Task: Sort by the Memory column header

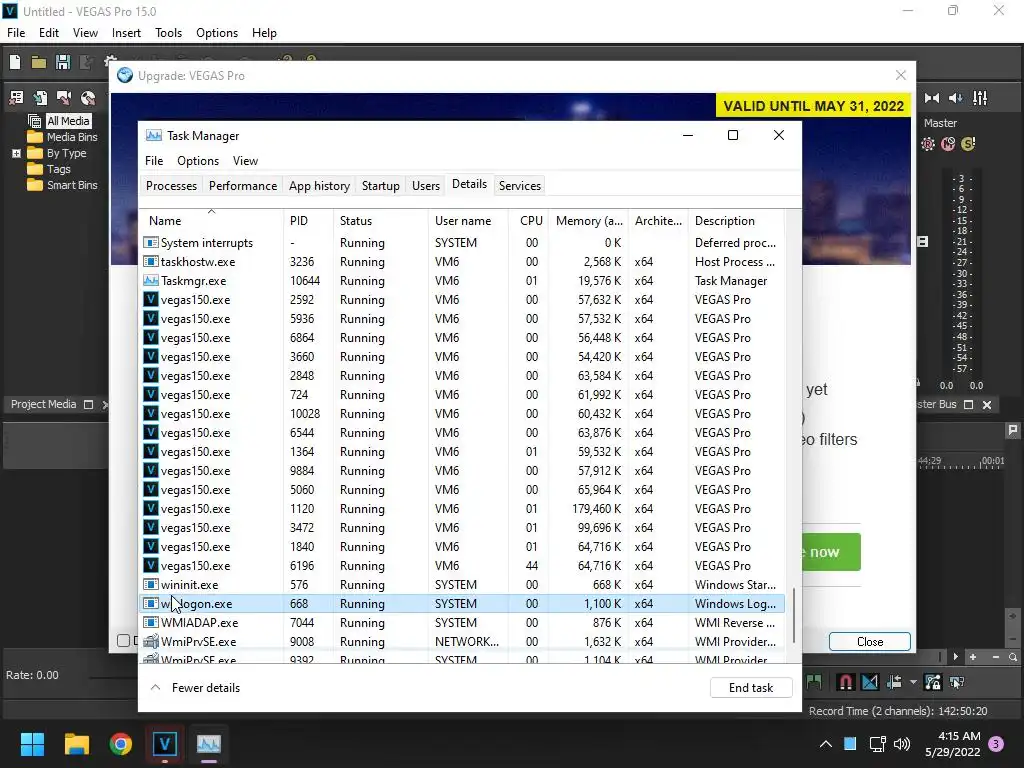Action: coord(589,221)
